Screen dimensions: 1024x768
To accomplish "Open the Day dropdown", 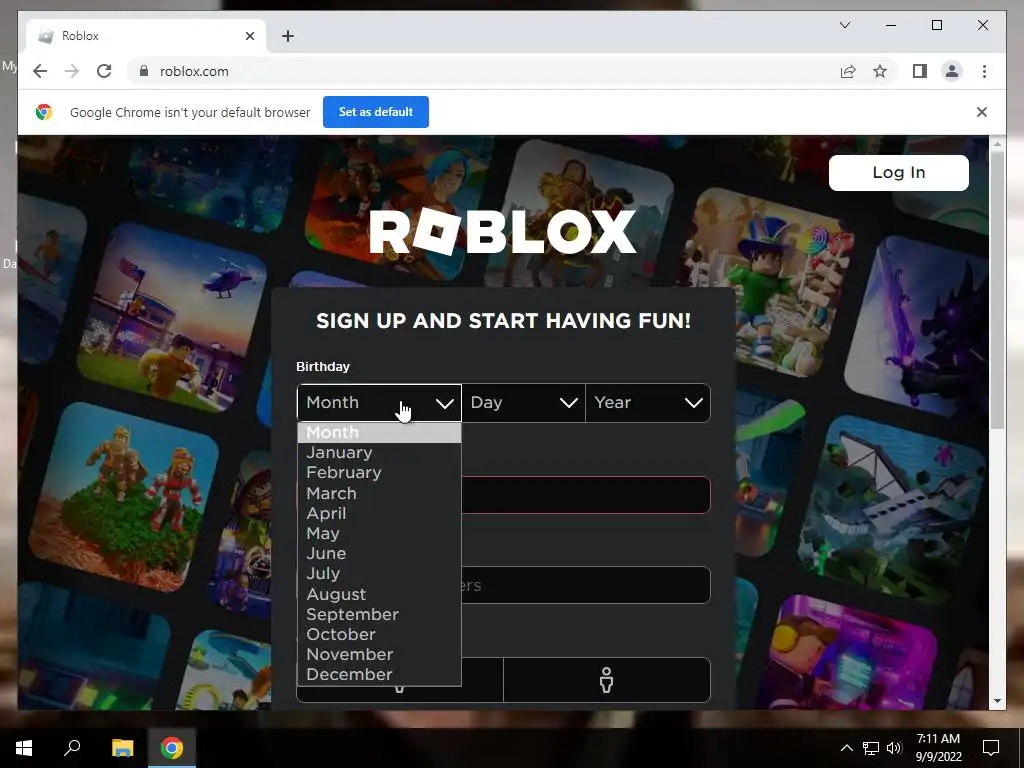I will click(524, 402).
